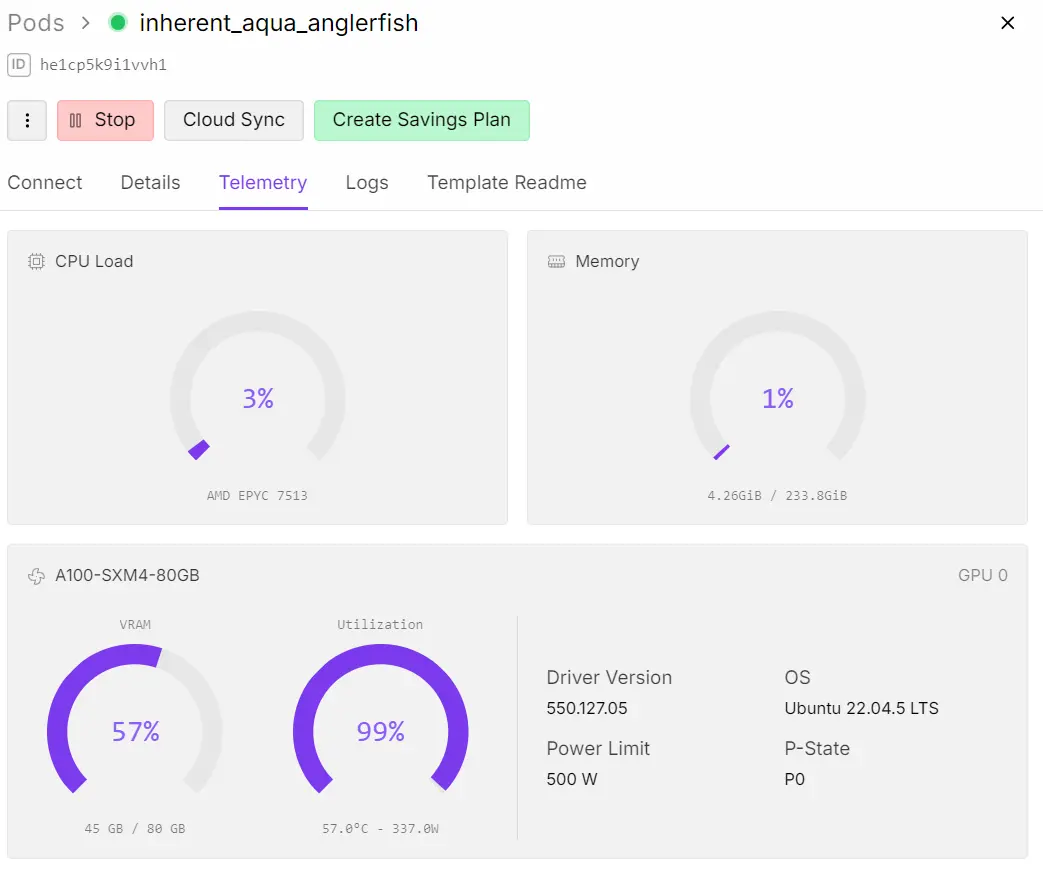
Task: Click the green pod status indicator dot
Action: (x=118, y=23)
